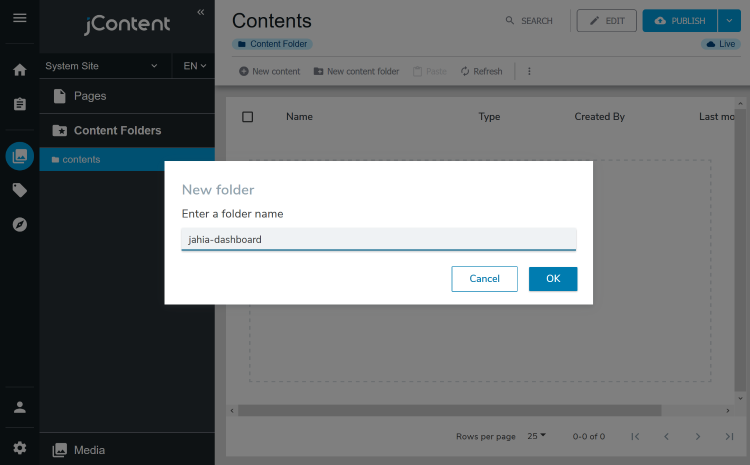Image resolution: width=750 pixels, height=465 pixels.
Task: Sort by the Type column
Action: (x=489, y=117)
